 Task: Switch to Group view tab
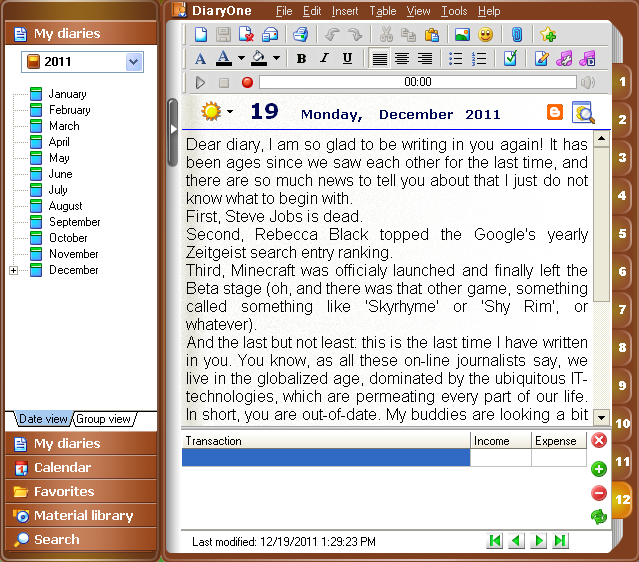tap(104, 419)
